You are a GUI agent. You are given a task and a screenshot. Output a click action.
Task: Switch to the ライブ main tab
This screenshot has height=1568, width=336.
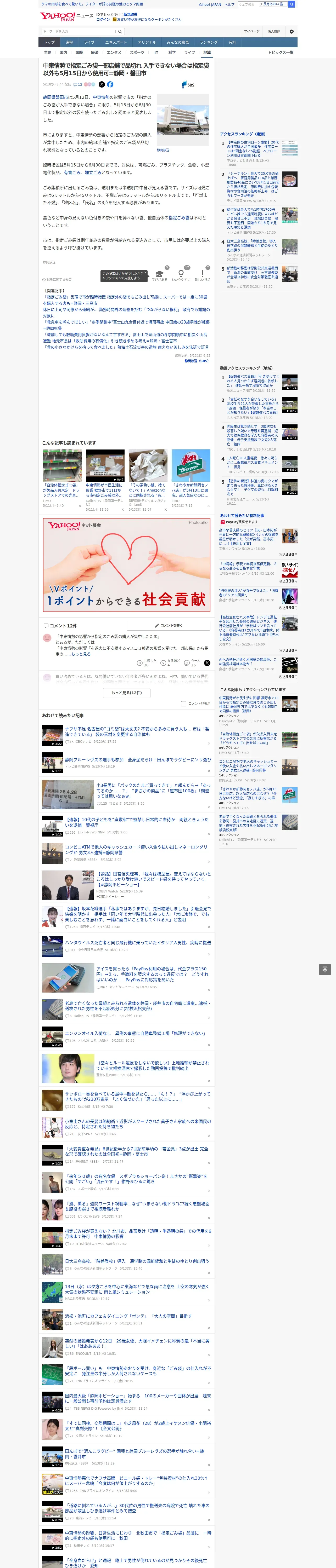coord(89,43)
